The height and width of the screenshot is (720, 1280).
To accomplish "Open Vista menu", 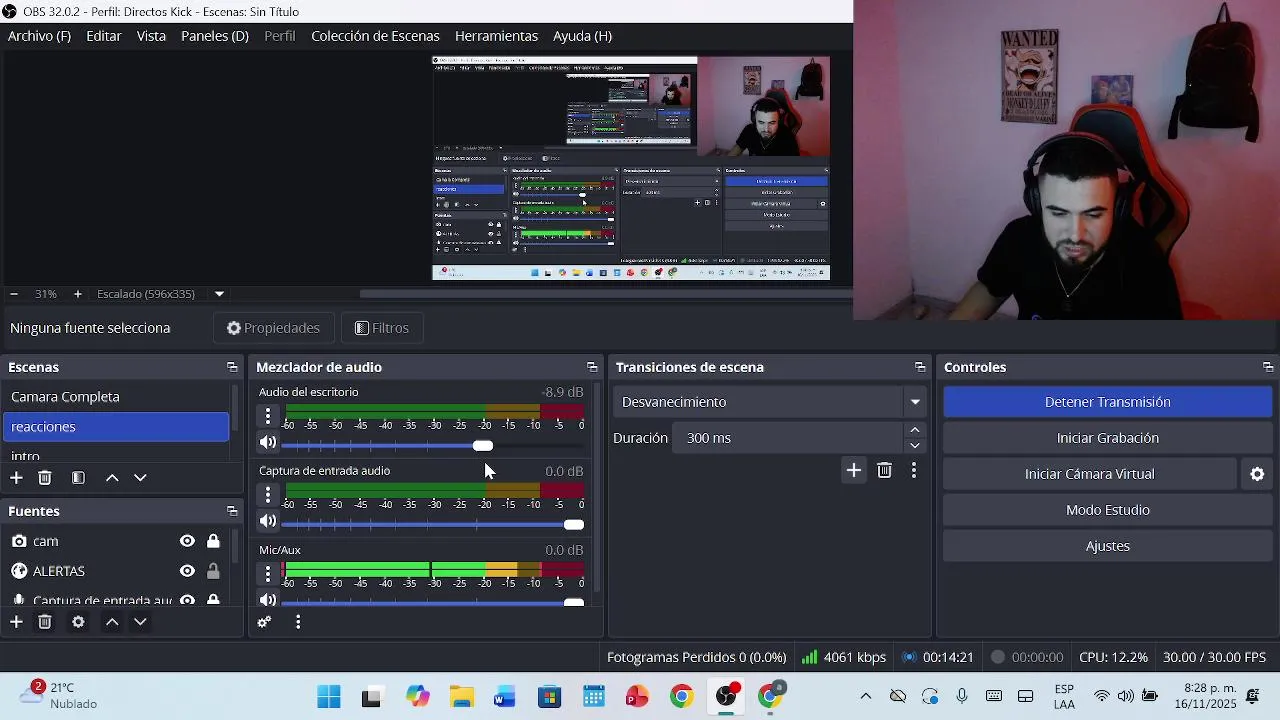I will point(151,36).
